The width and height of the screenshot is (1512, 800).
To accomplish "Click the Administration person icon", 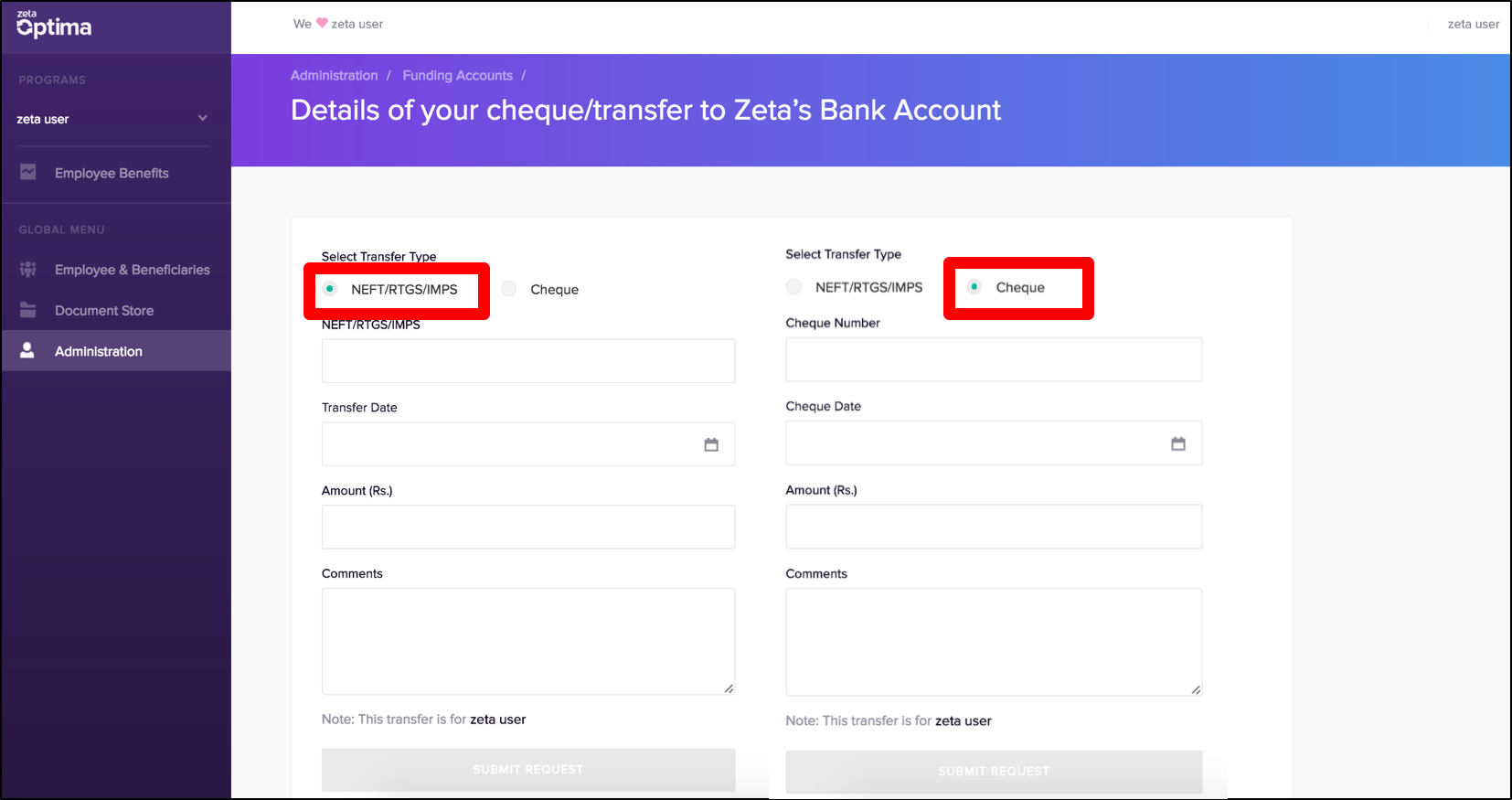I will pos(27,350).
